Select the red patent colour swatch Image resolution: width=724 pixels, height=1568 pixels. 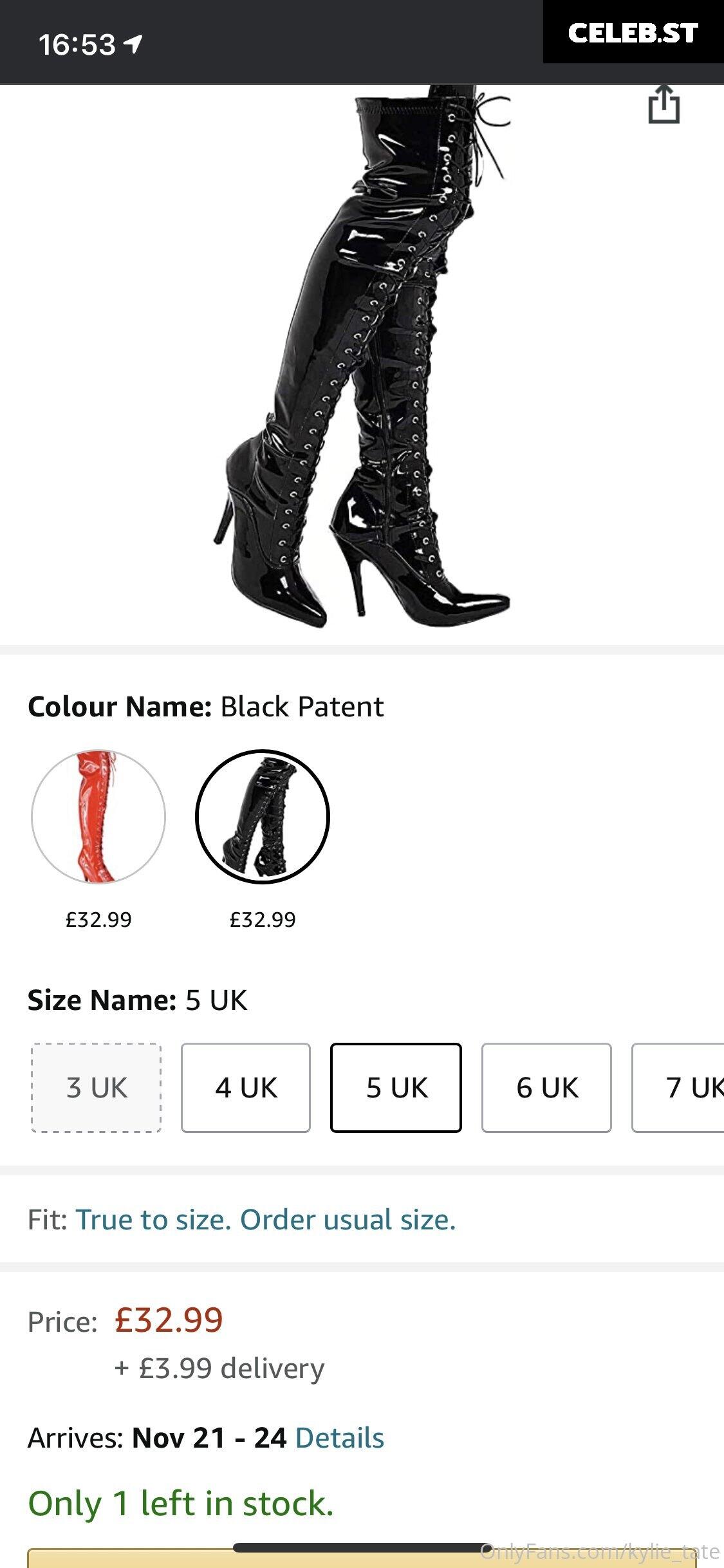click(x=98, y=816)
